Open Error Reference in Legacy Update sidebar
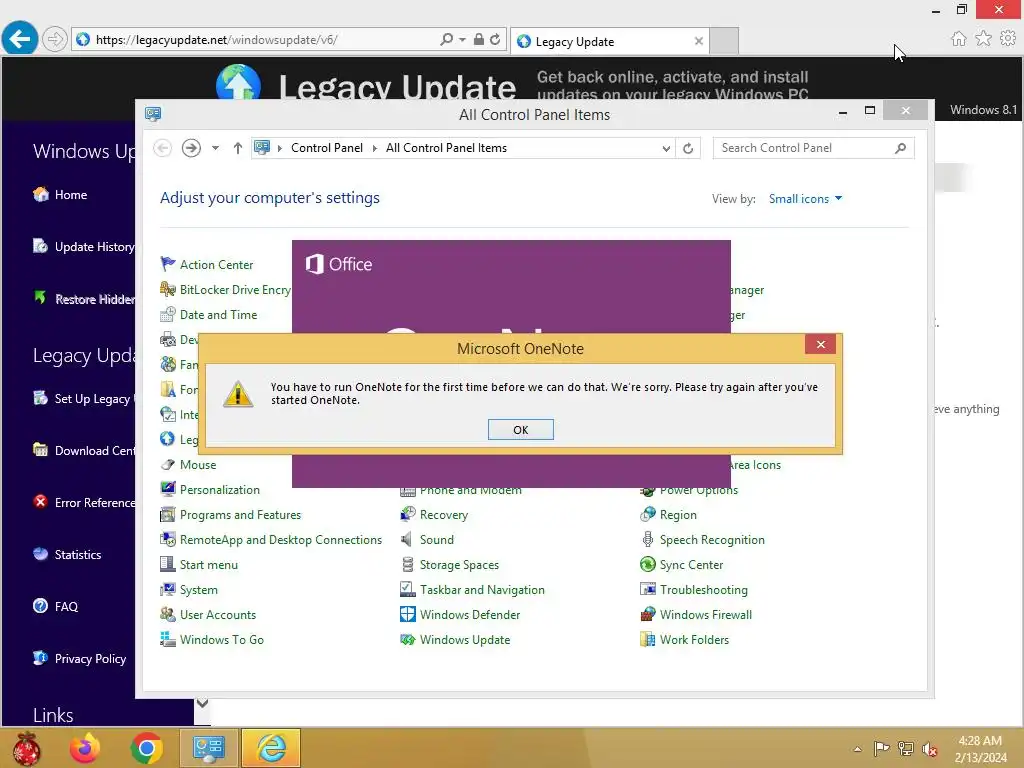 pos(84,502)
